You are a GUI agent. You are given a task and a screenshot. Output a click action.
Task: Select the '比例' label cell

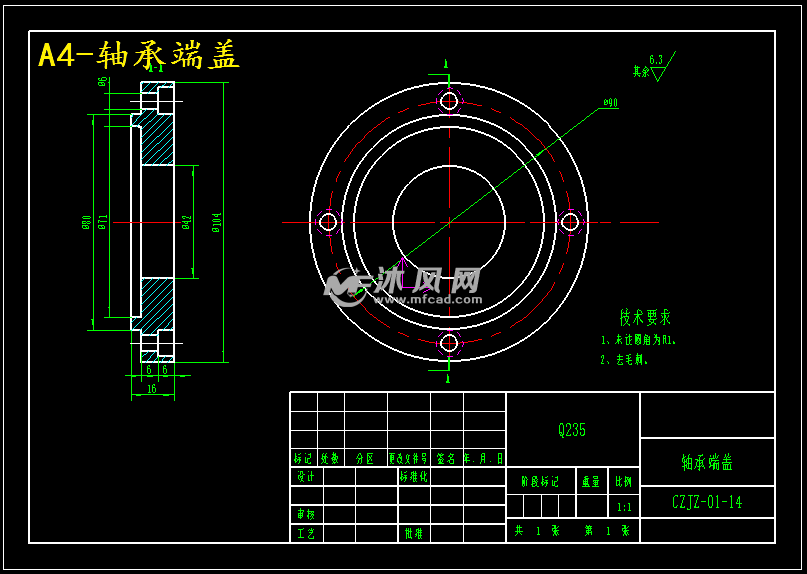click(x=624, y=482)
